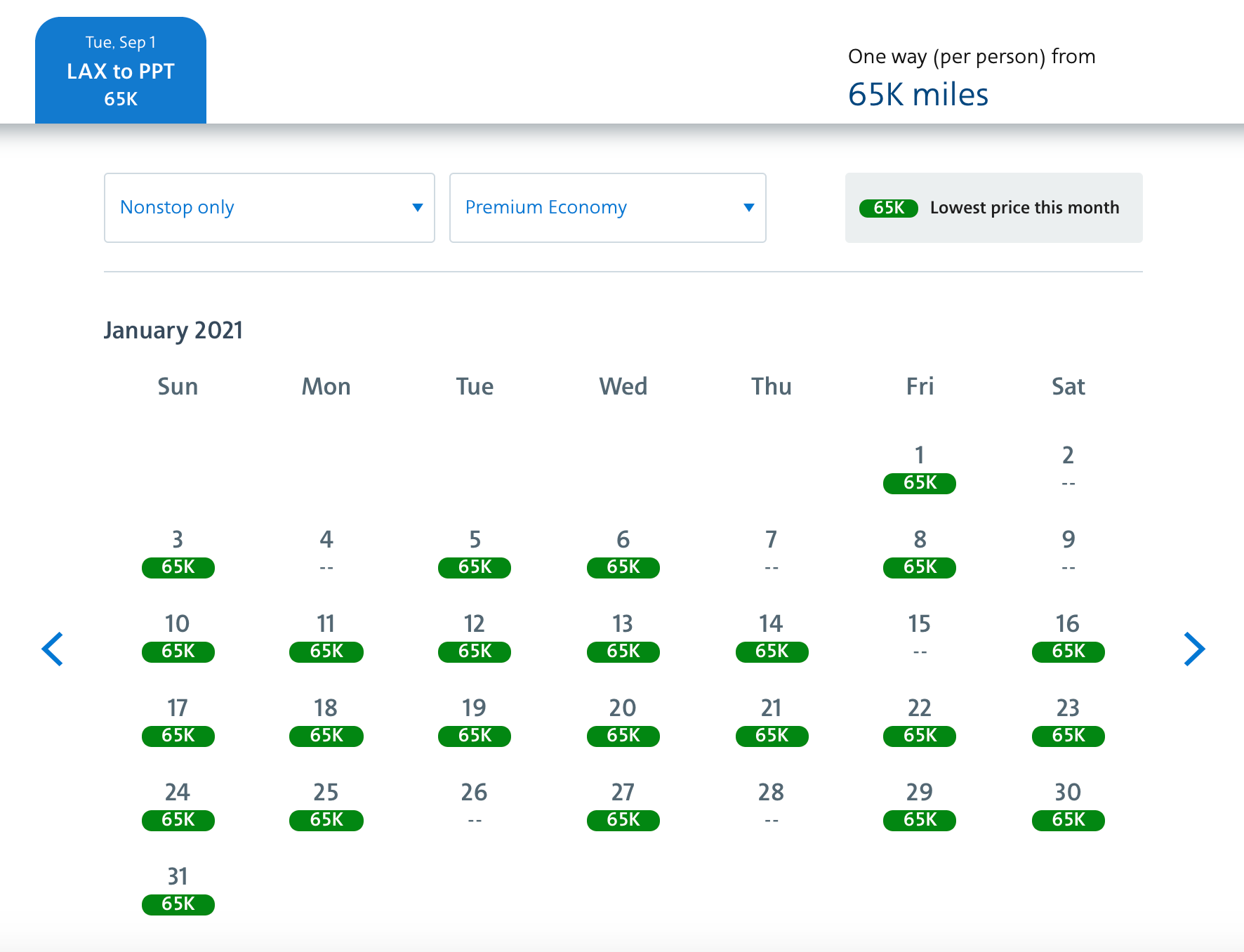Pick January 1 with 65K fare
This screenshot has width=1244, height=952.
click(919, 470)
